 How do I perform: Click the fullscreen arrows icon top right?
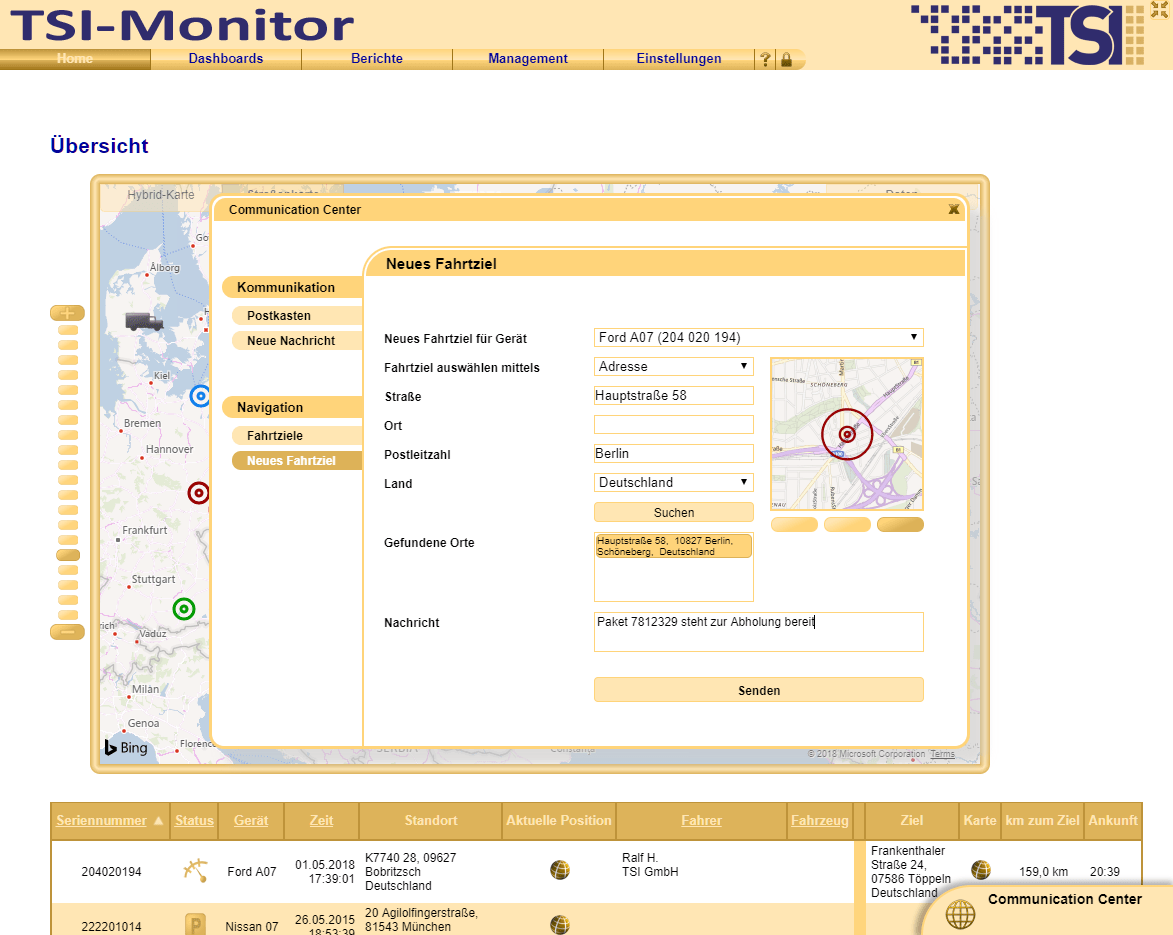[1159, 10]
